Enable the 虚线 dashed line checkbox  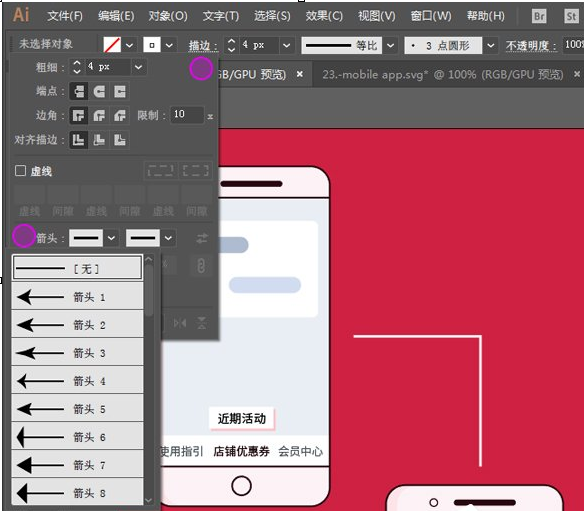pos(20,171)
